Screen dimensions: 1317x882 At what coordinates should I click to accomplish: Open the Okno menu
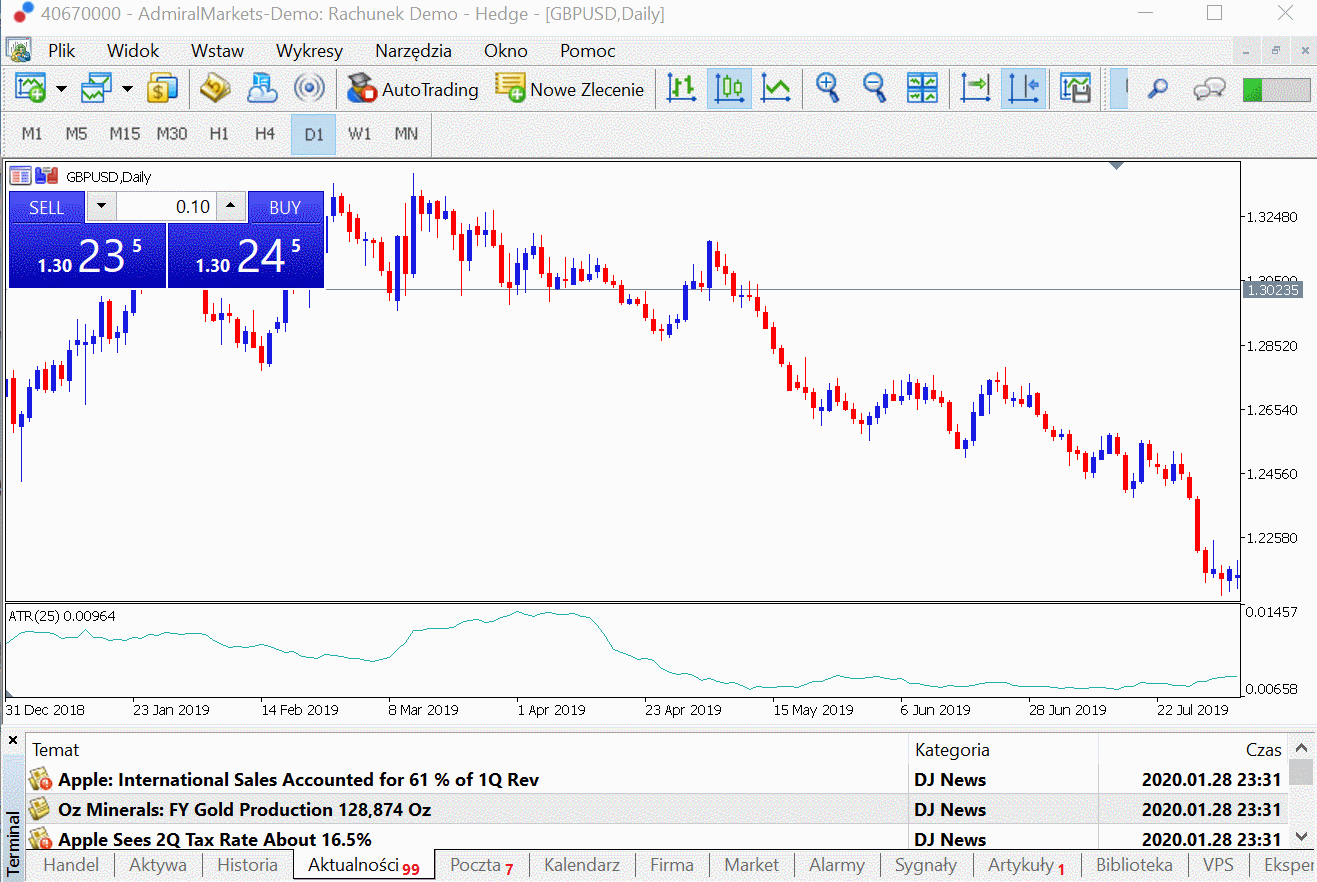[x=506, y=51]
